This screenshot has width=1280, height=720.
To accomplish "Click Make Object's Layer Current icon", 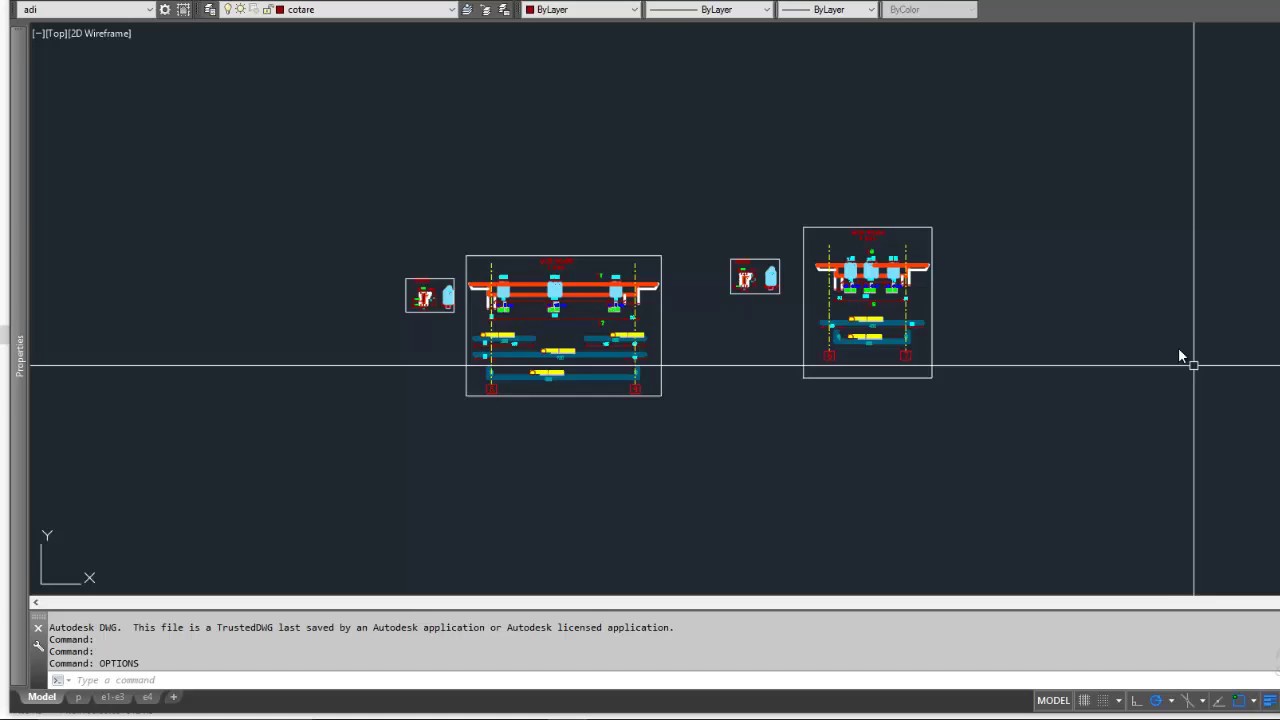I will 467,9.
